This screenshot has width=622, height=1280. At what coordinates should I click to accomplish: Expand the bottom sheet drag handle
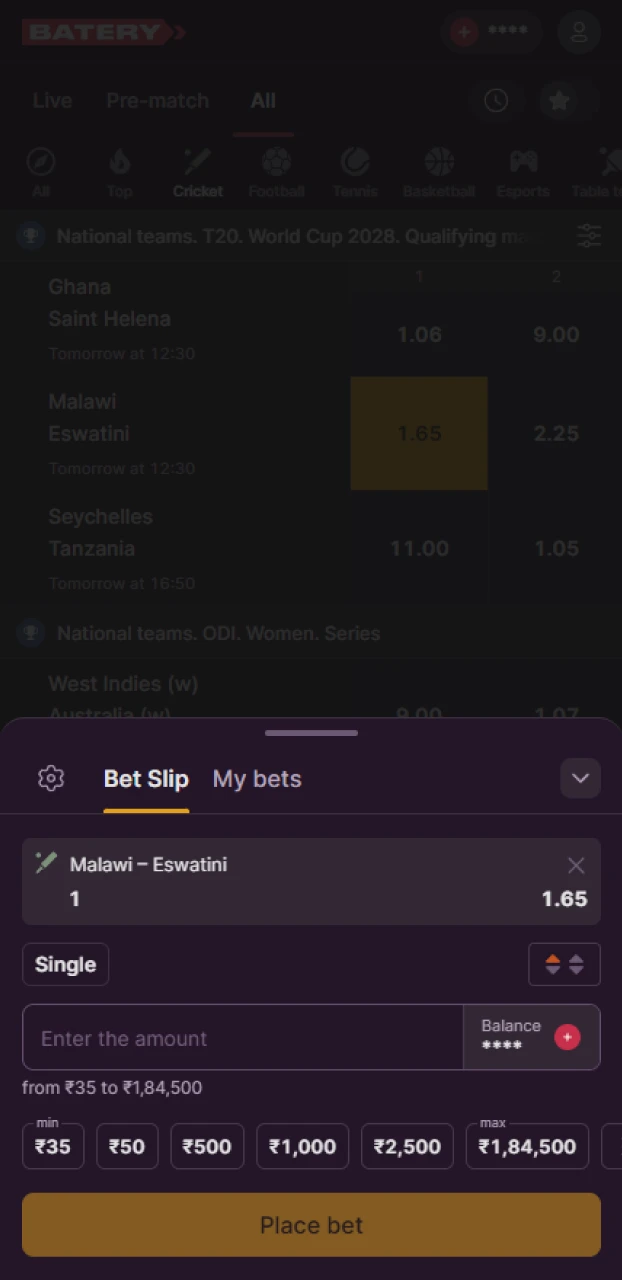coord(311,733)
